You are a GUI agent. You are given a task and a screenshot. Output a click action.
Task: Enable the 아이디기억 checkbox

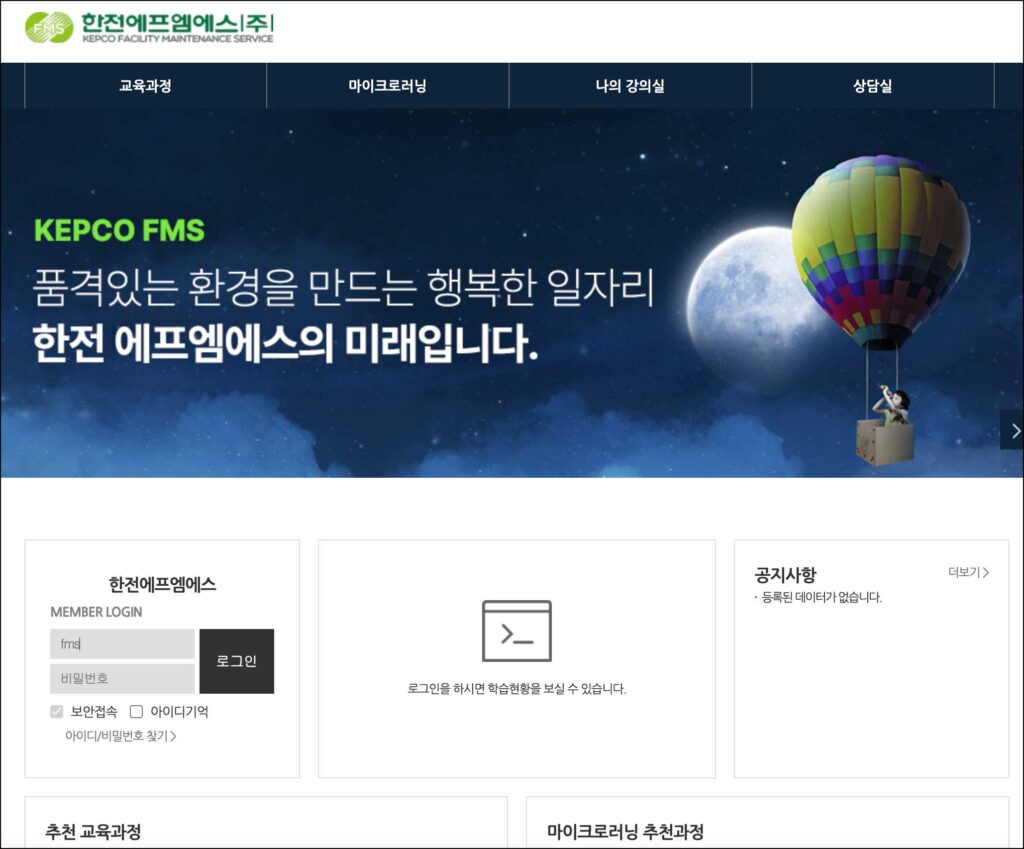[136, 711]
